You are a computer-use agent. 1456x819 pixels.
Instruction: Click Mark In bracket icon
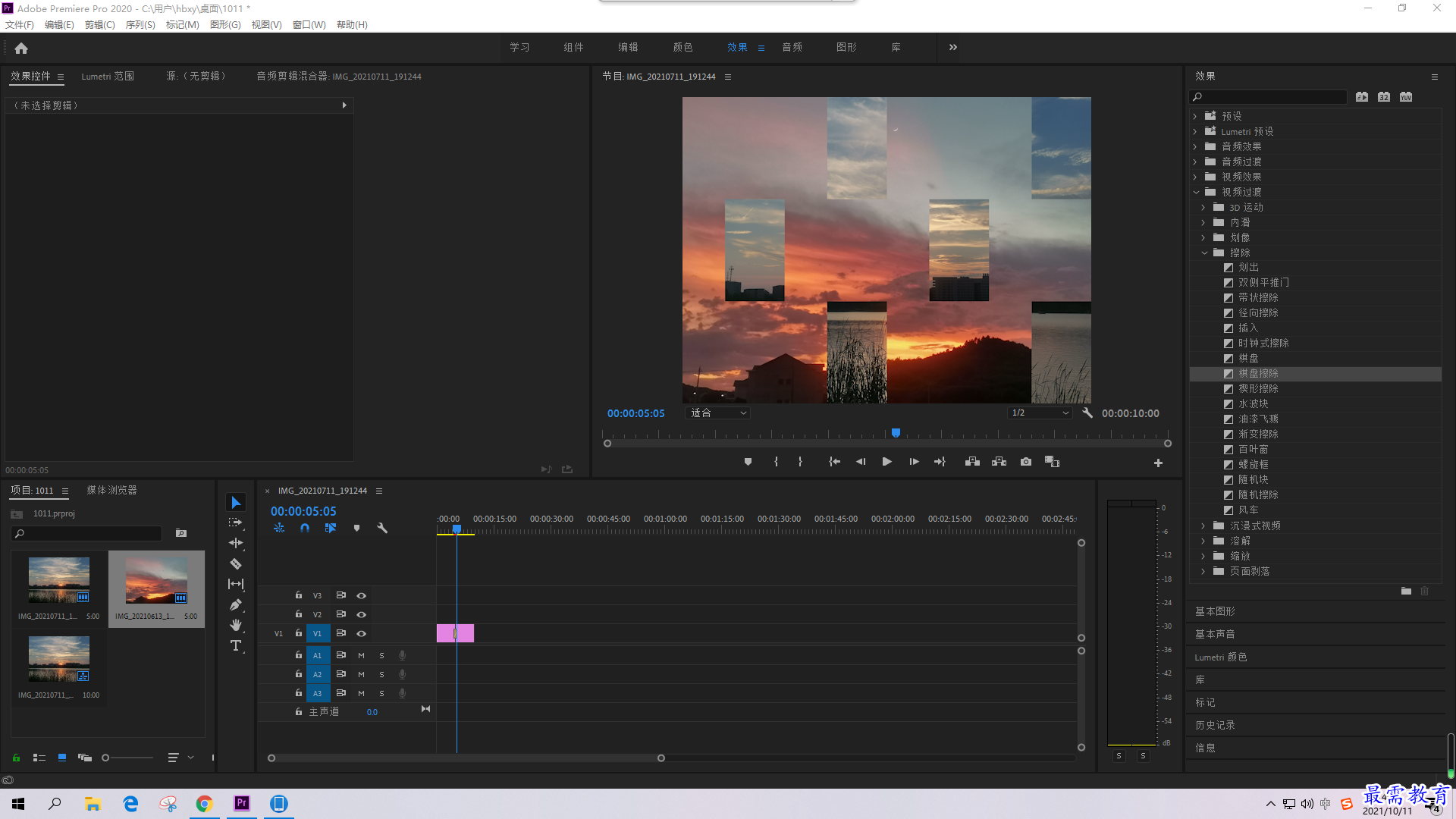point(776,462)
